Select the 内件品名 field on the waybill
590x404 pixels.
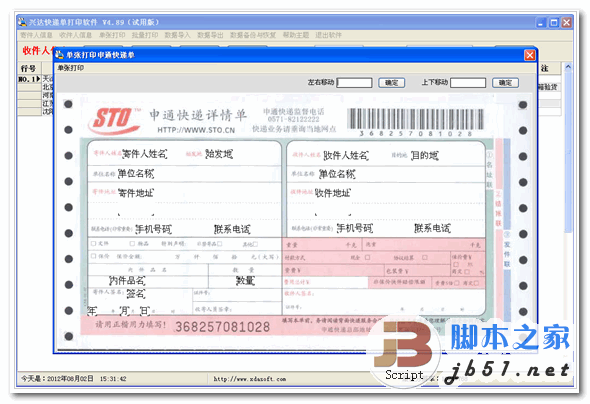pos(127,281)
